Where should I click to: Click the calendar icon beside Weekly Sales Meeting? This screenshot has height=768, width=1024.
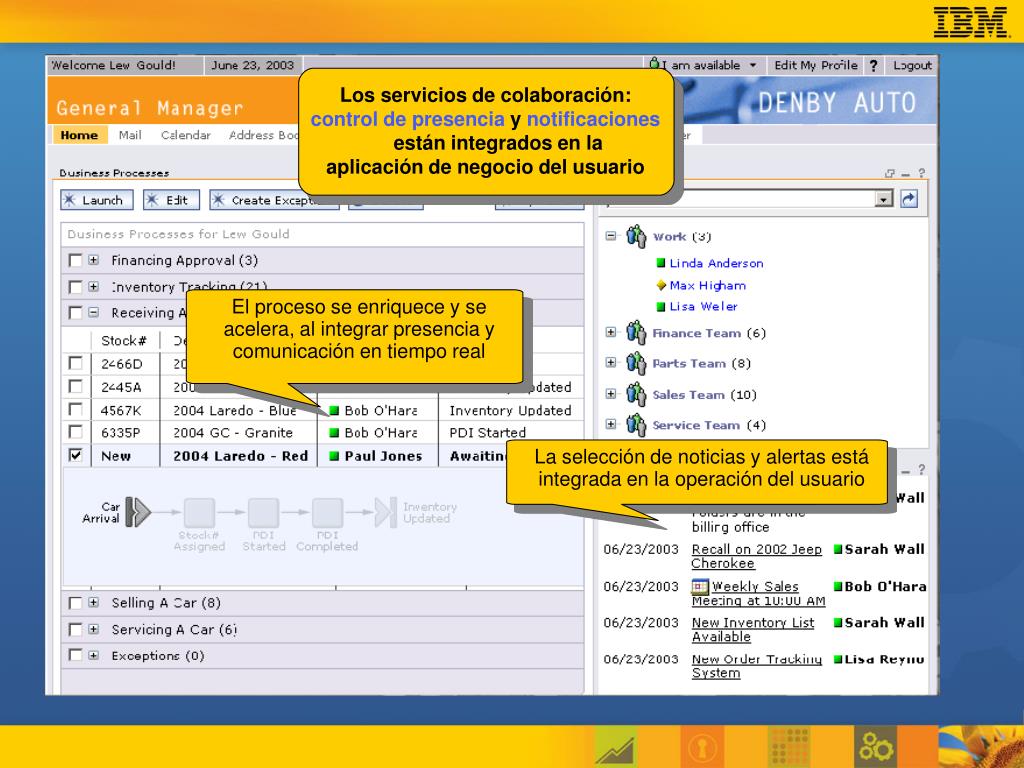699,586
